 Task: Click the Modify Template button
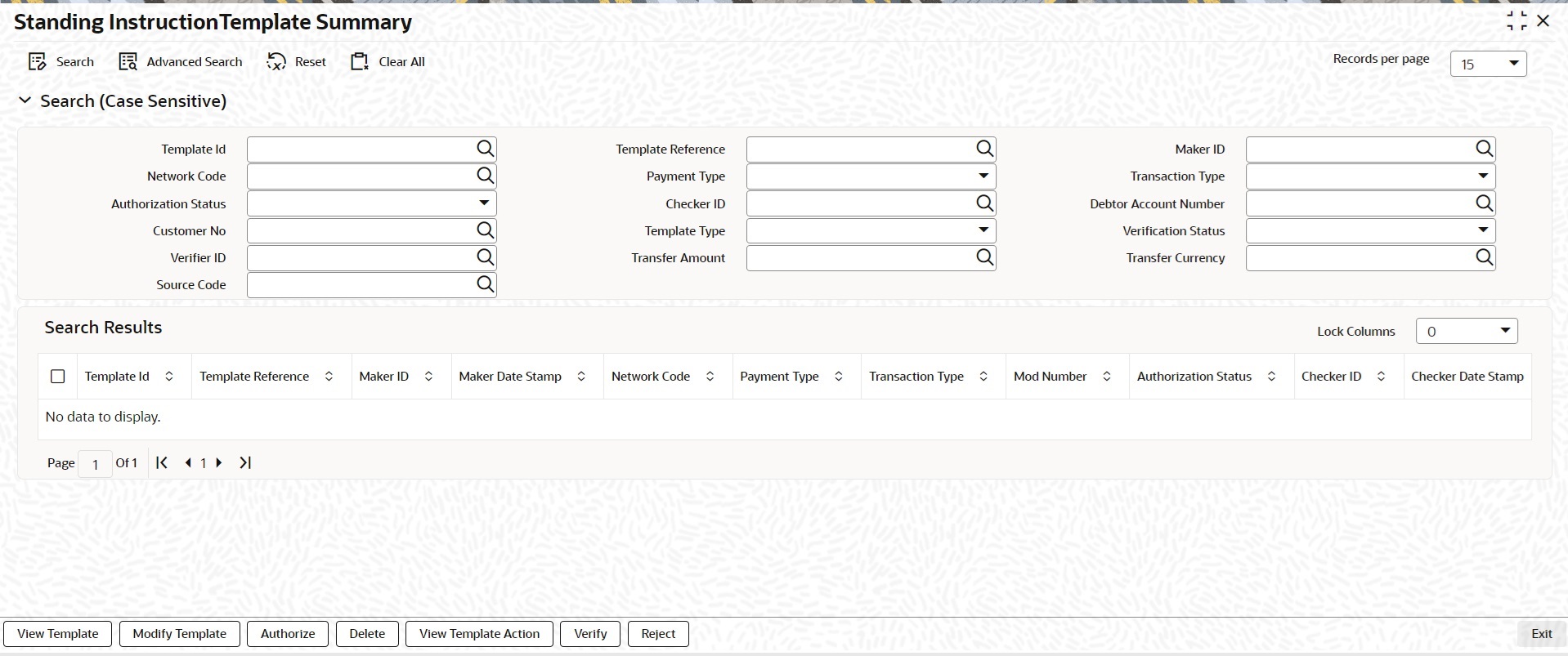[x=180, y=634]
